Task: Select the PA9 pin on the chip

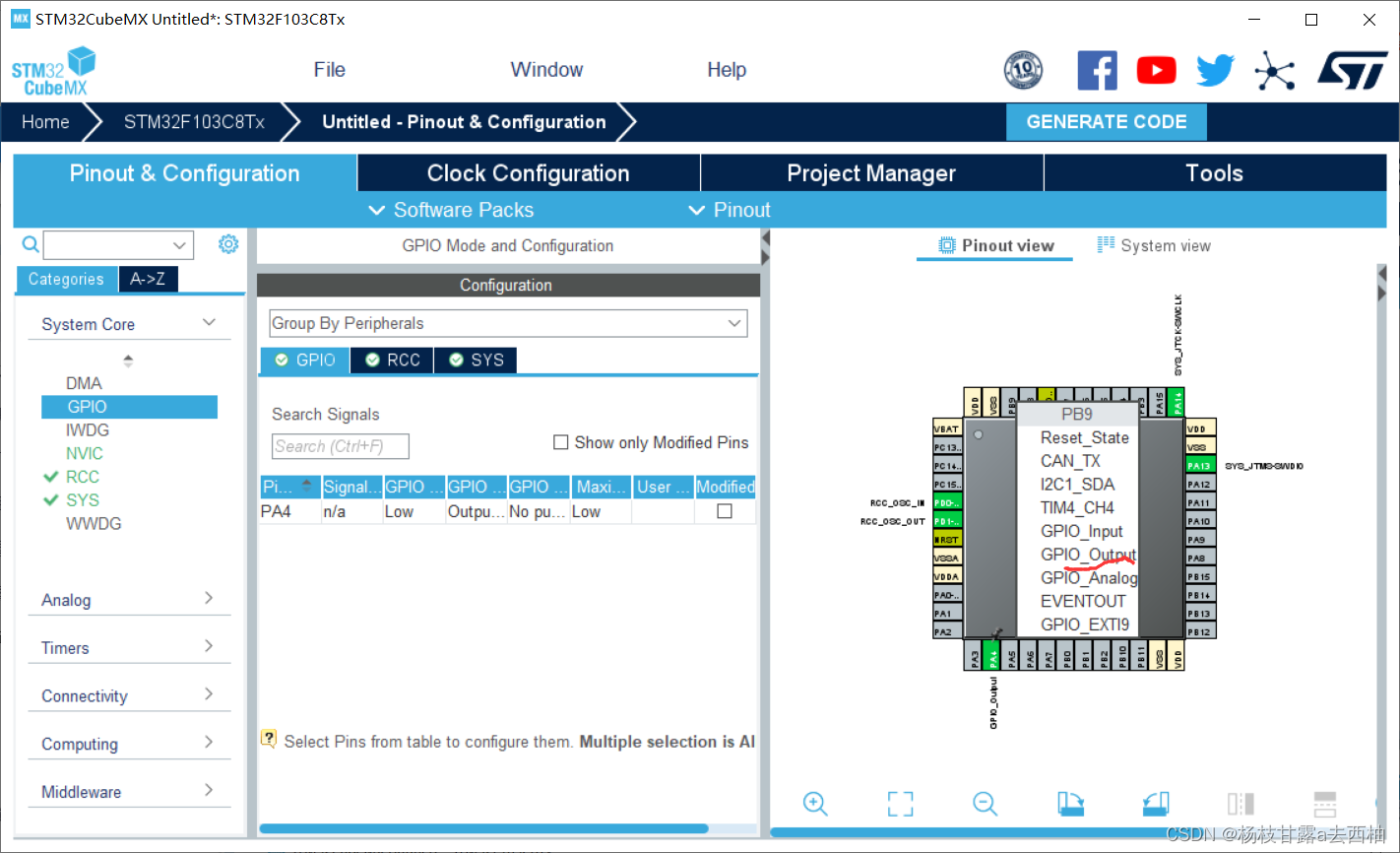Action: coord(1200,540)
